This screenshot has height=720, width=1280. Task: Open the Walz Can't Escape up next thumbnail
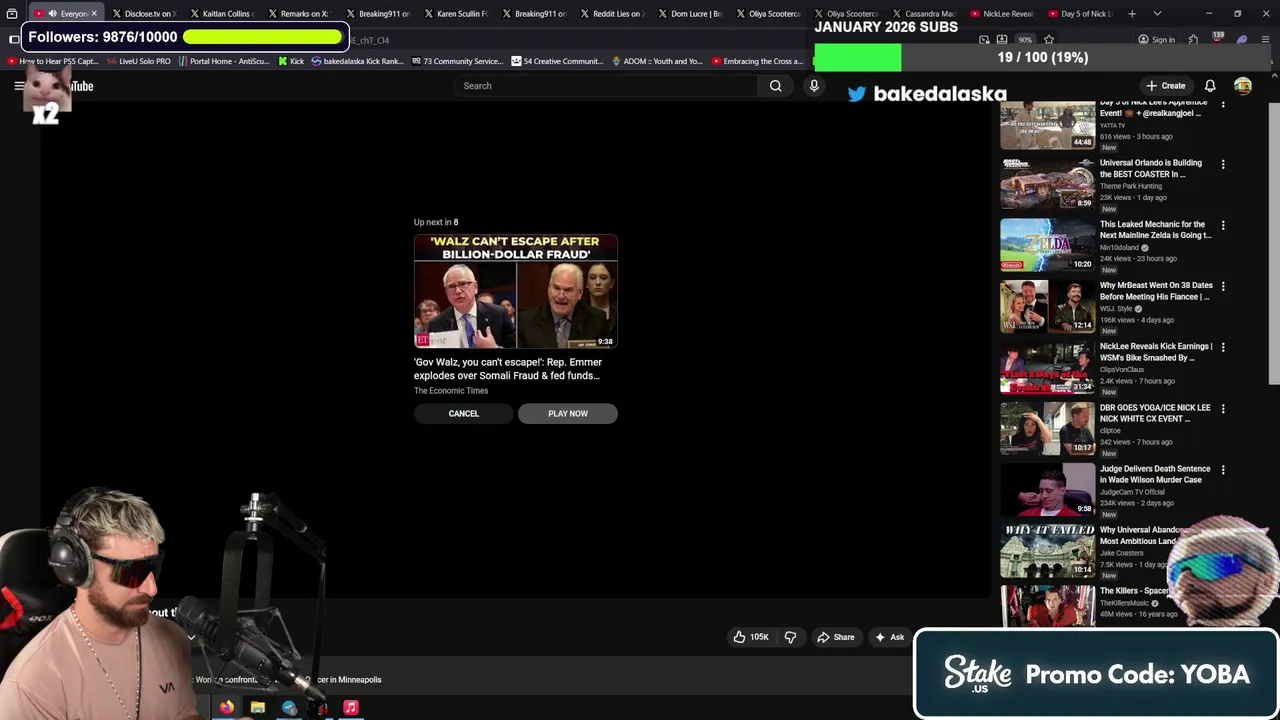(516, 291)
